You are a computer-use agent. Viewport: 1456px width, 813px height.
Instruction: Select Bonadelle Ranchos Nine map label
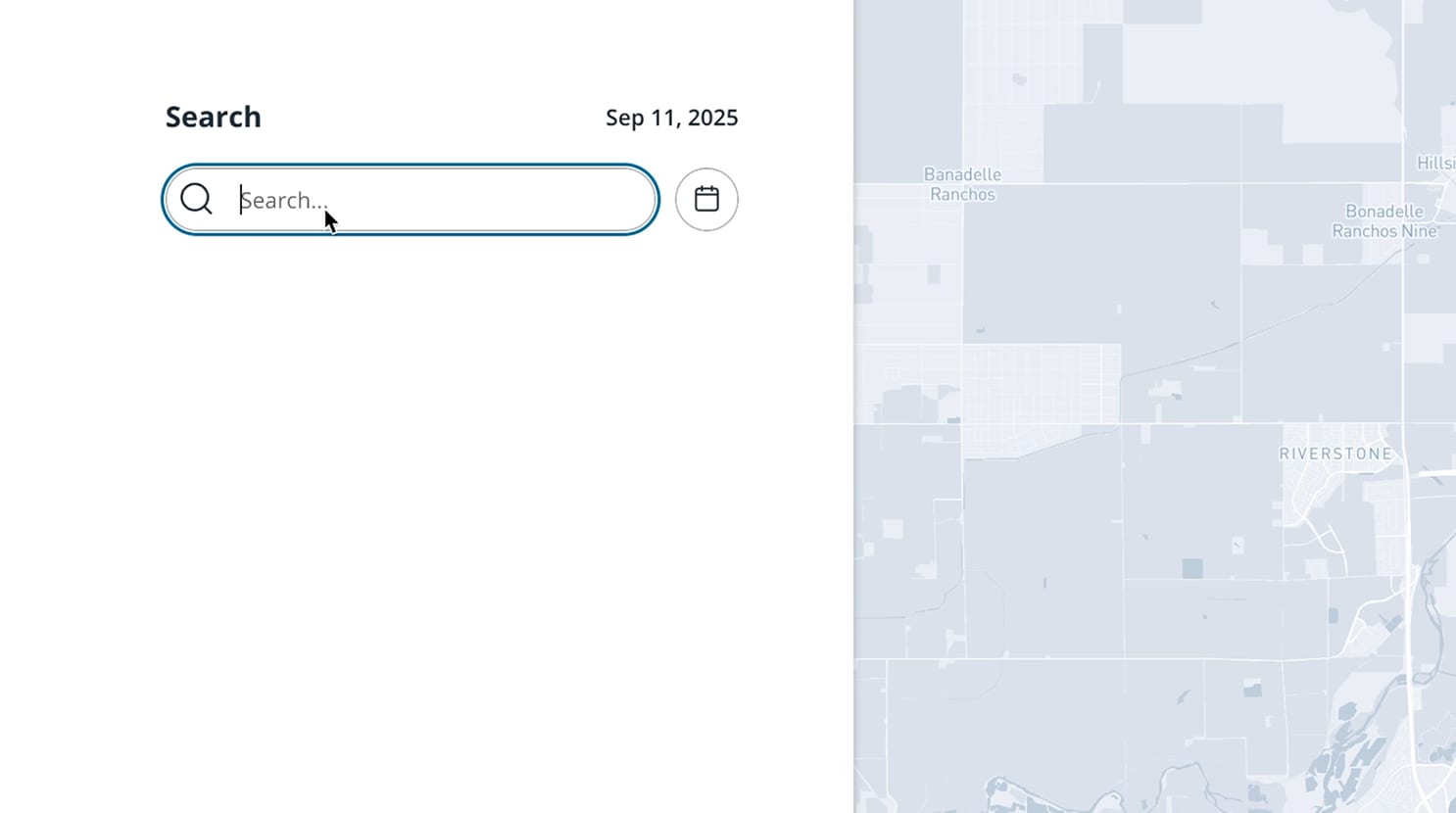point(1383,221)
